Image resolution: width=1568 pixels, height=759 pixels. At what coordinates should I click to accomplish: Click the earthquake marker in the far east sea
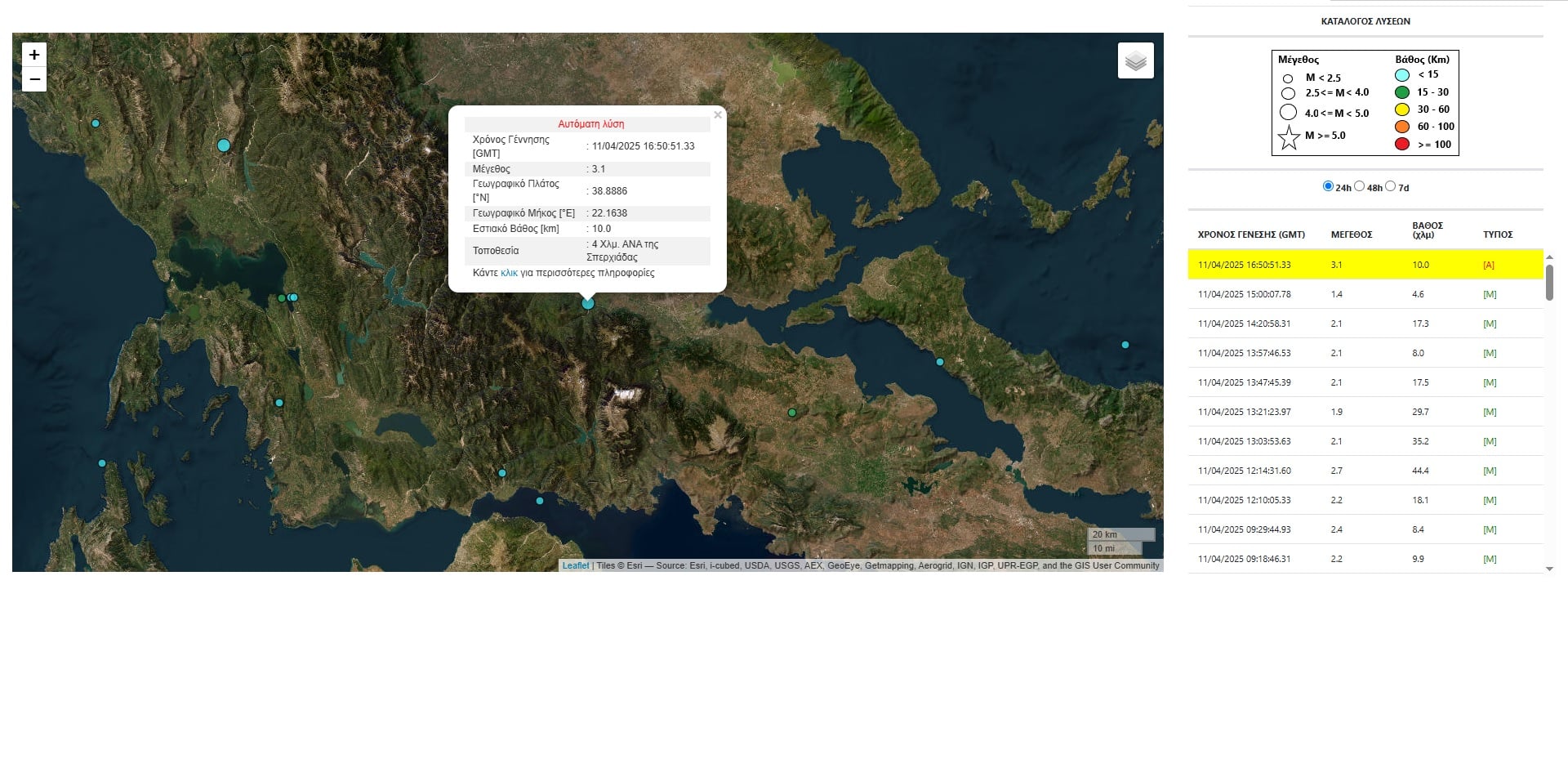(1125, 345)
